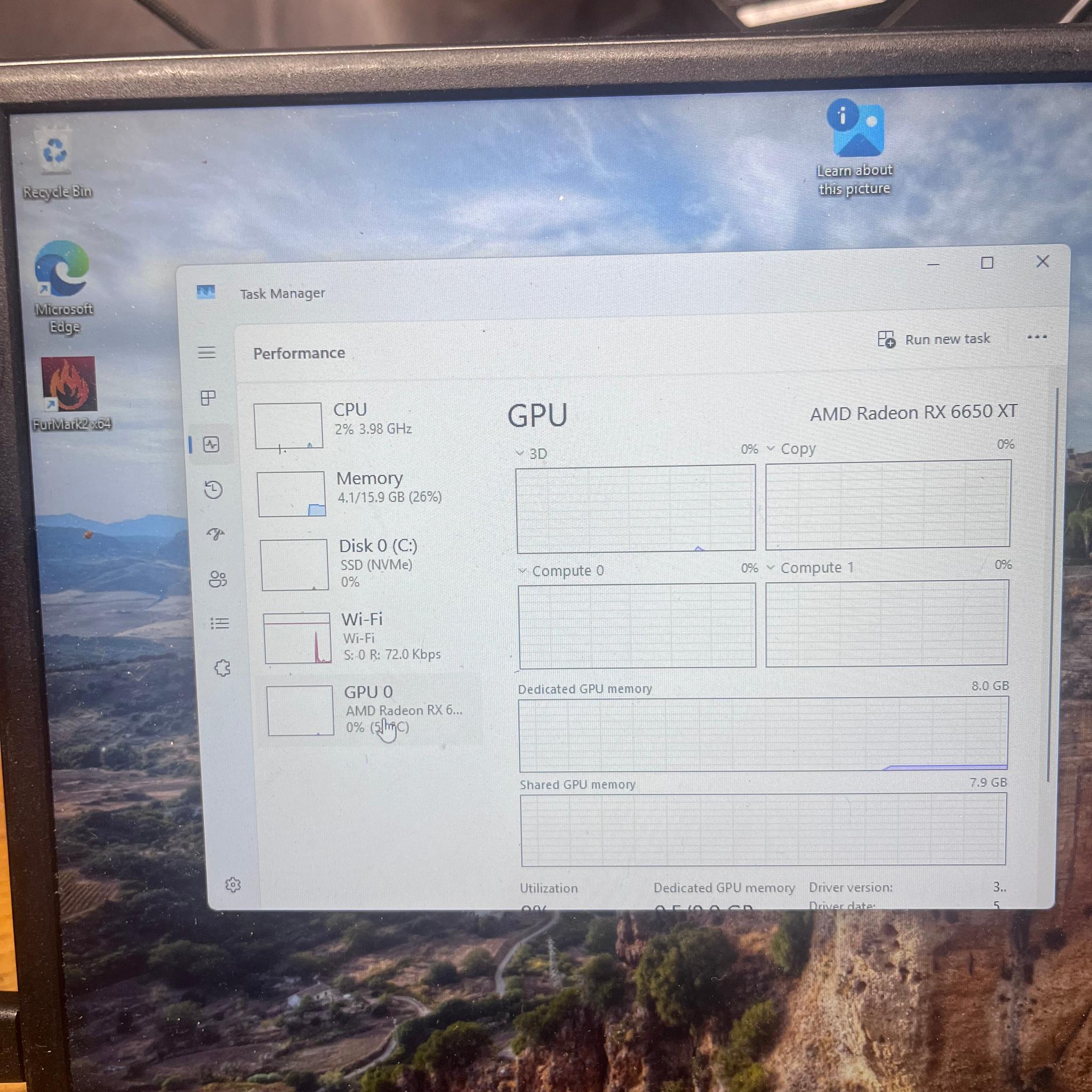Click the GPU 0 mini graph thumbnail
This screenshot has height=1092, width=1092.
(x=300, y=710)
